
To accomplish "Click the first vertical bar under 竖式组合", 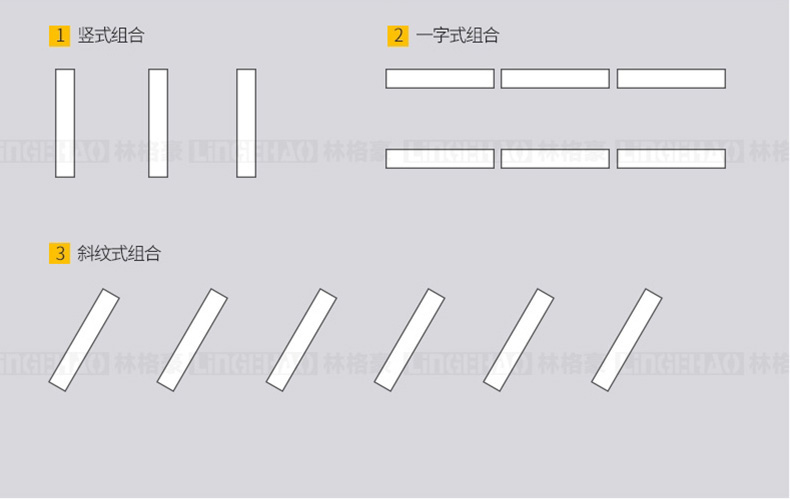I will (65, 123).
